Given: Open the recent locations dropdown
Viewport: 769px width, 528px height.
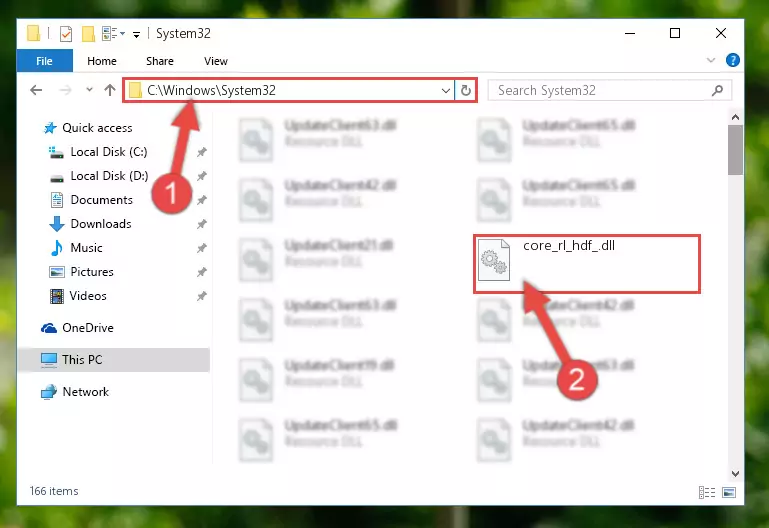Looking at the screenshot, I should 89,90.
